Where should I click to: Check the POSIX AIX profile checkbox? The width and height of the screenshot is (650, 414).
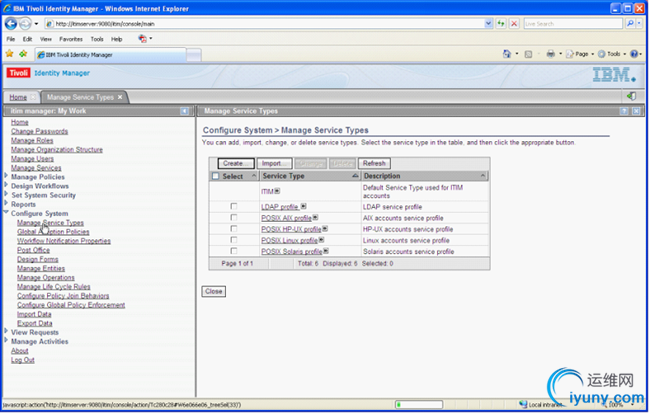click(x=234, y=217)
